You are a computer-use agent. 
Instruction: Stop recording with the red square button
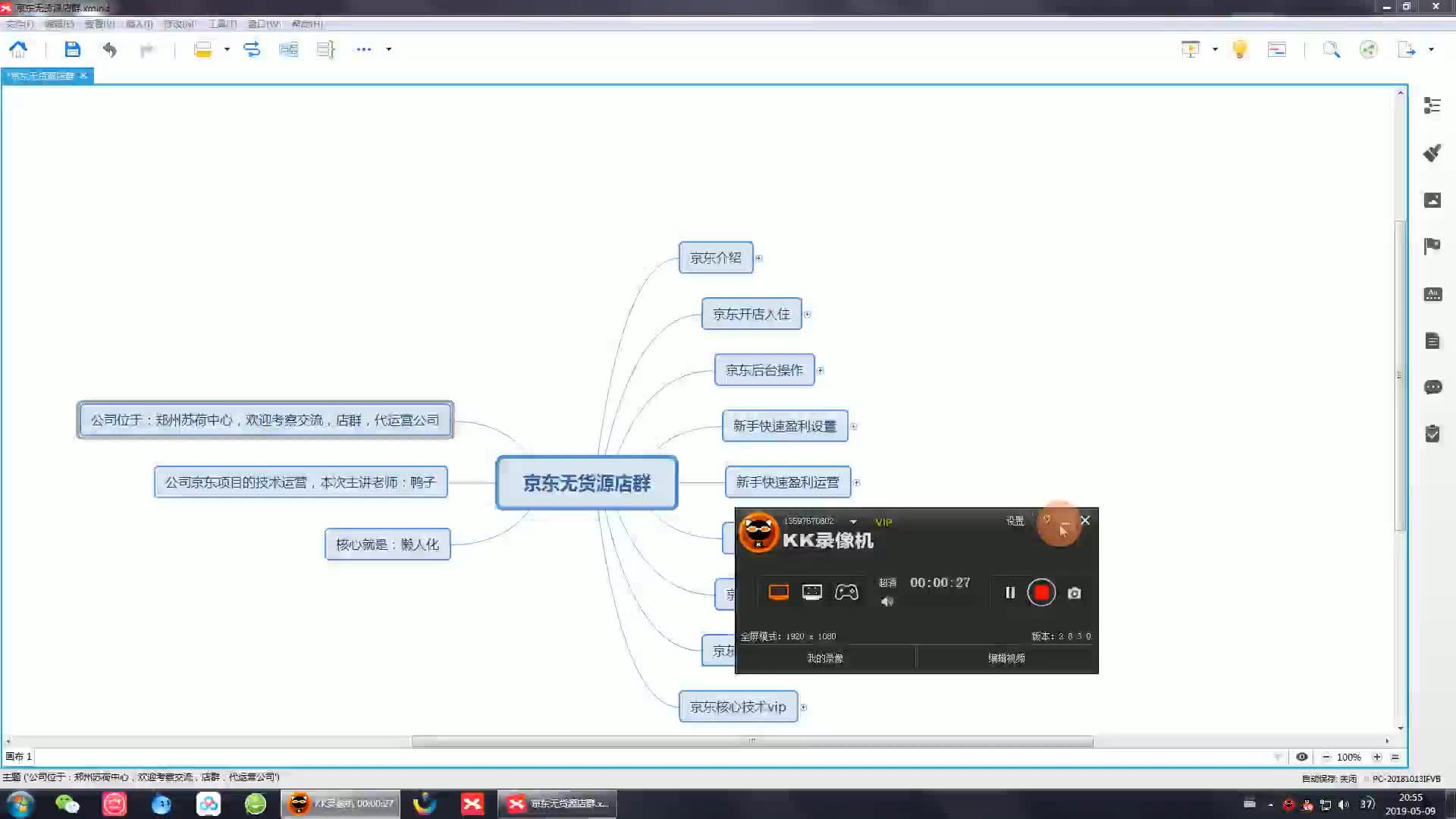click(1042, 592)
